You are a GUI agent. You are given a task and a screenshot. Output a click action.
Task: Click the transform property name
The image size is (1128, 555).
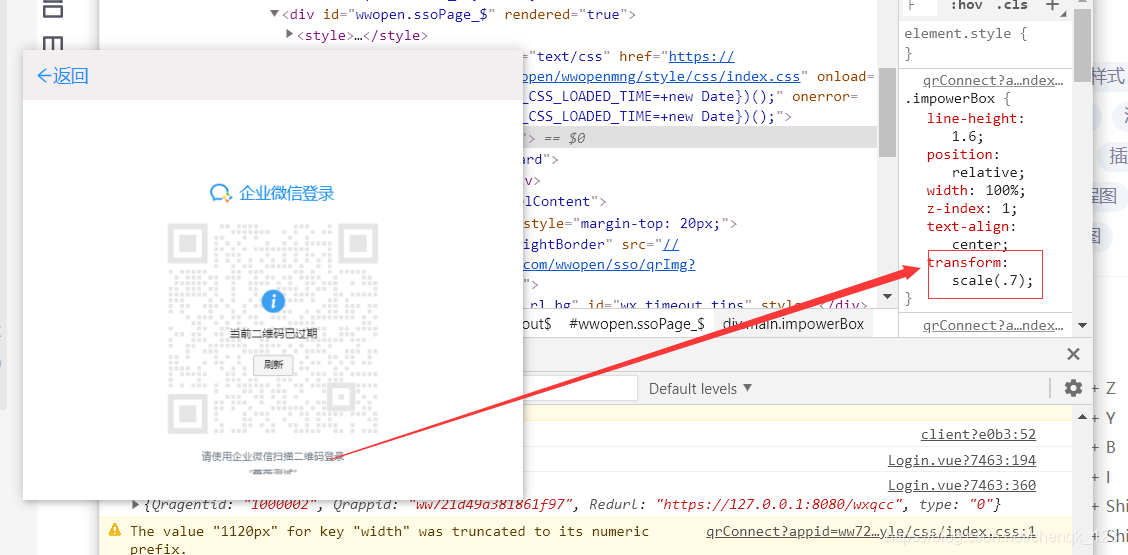(963, 263)
